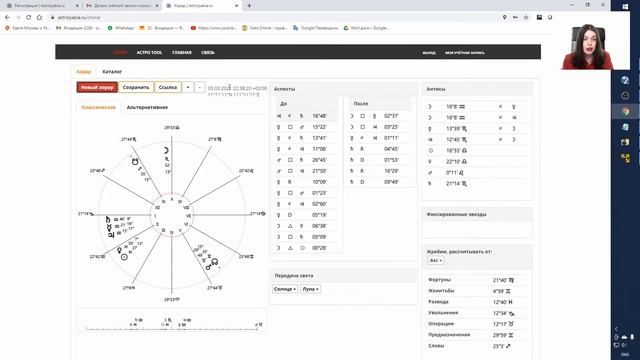The width and height of the screenshot is (640, 360).
Task: Open the Google Translate bookmark
Action: 316,28
